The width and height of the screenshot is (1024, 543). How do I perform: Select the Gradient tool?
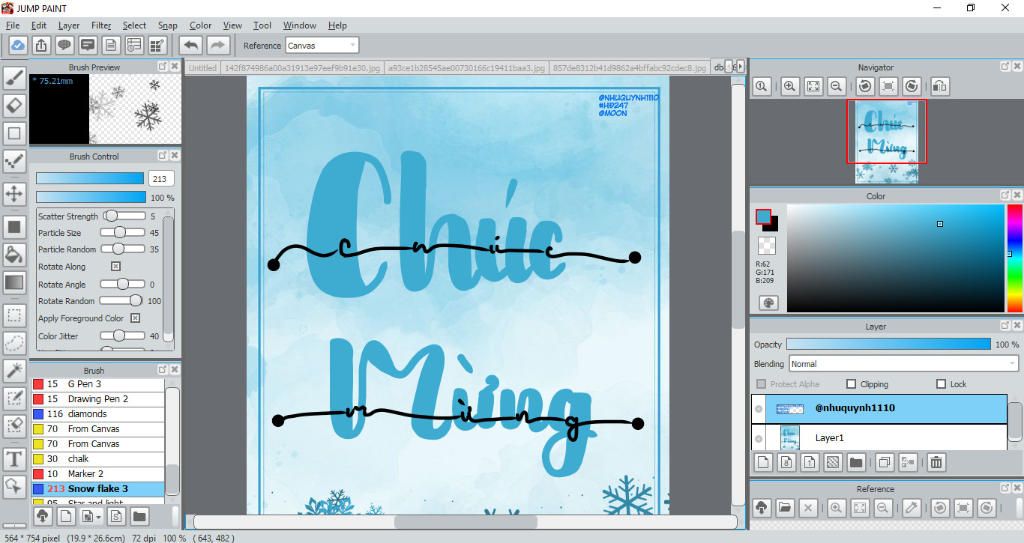[14, 282]
